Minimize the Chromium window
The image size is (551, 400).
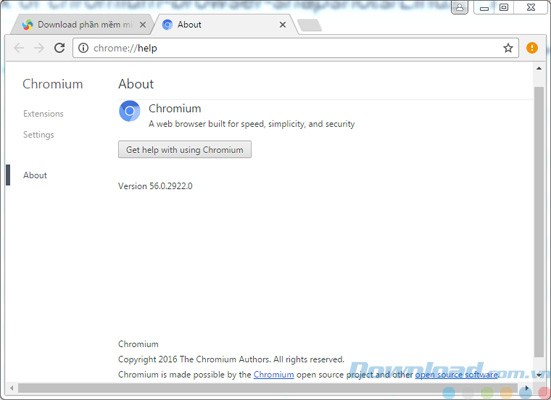(x=484, y=8)
